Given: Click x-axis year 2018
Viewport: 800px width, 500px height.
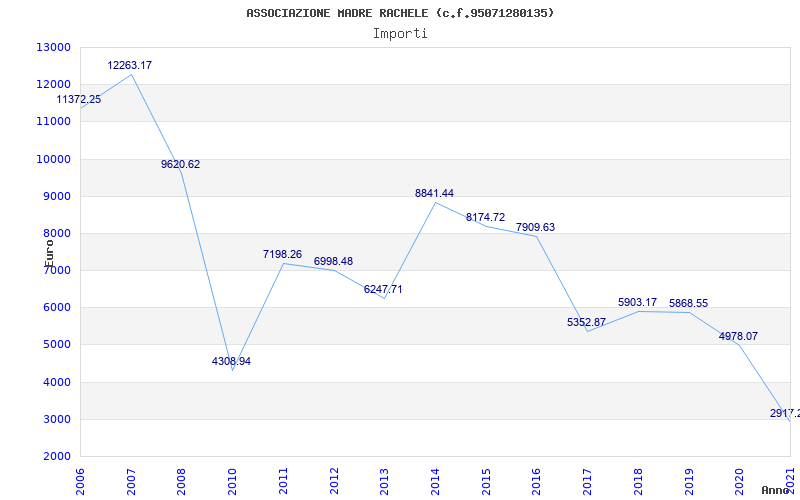Looking at the screenshot, I should coord(638,482).
